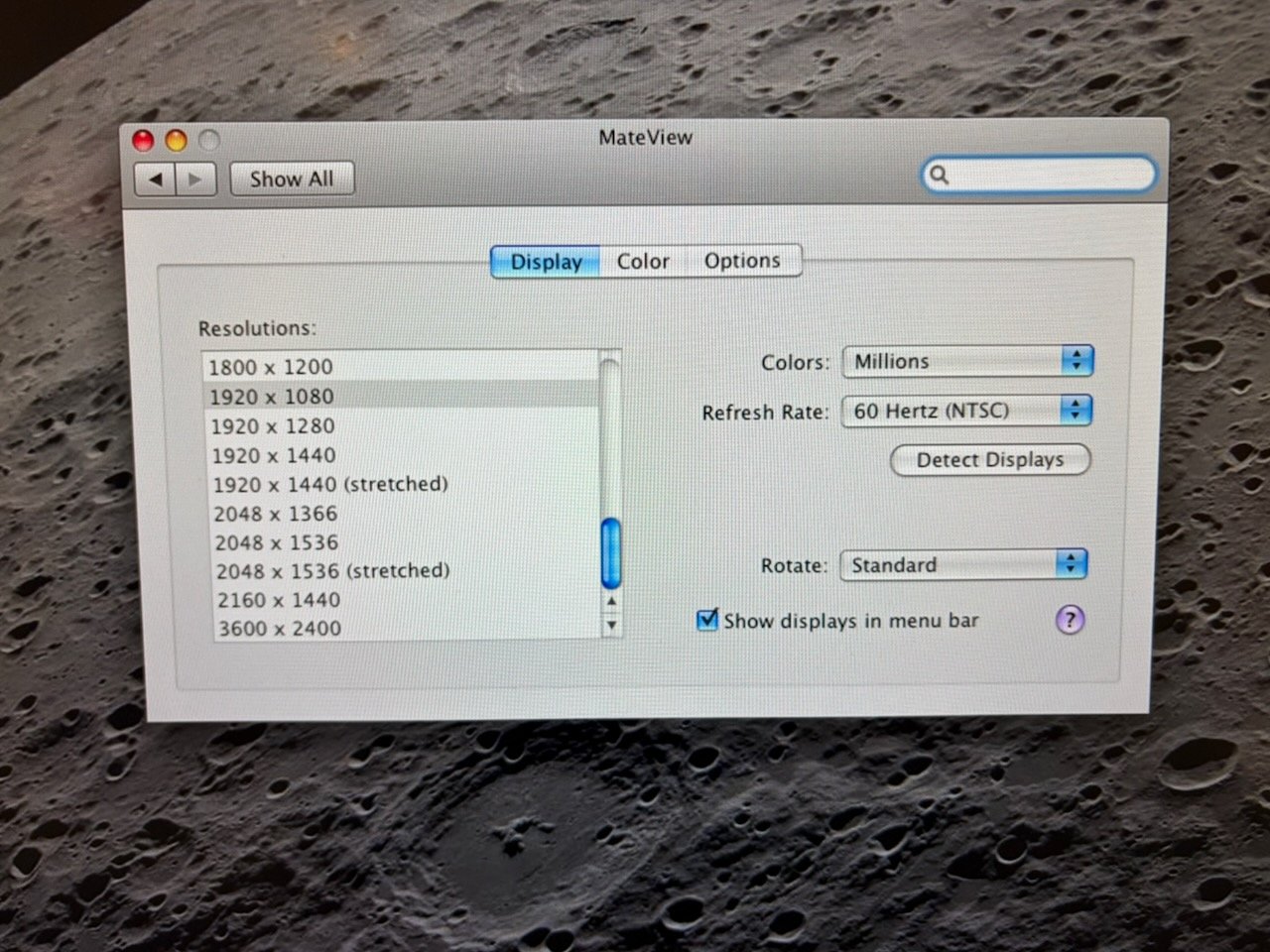Image resolution: width=1270 pixels, height=952 pixels.
Task: Click the Detect Displays button
Action: 990,460
